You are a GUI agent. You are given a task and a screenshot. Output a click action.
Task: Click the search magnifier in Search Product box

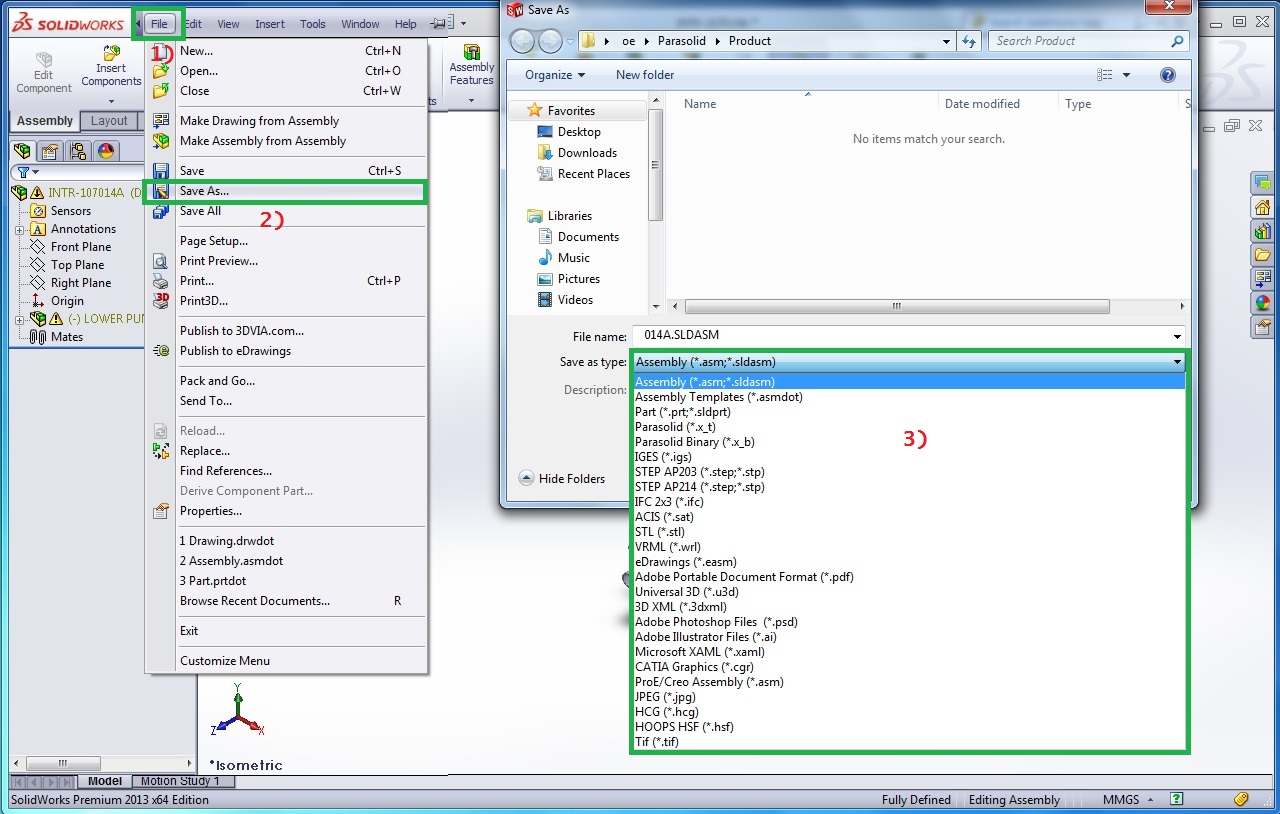(x=1177, y=41)
